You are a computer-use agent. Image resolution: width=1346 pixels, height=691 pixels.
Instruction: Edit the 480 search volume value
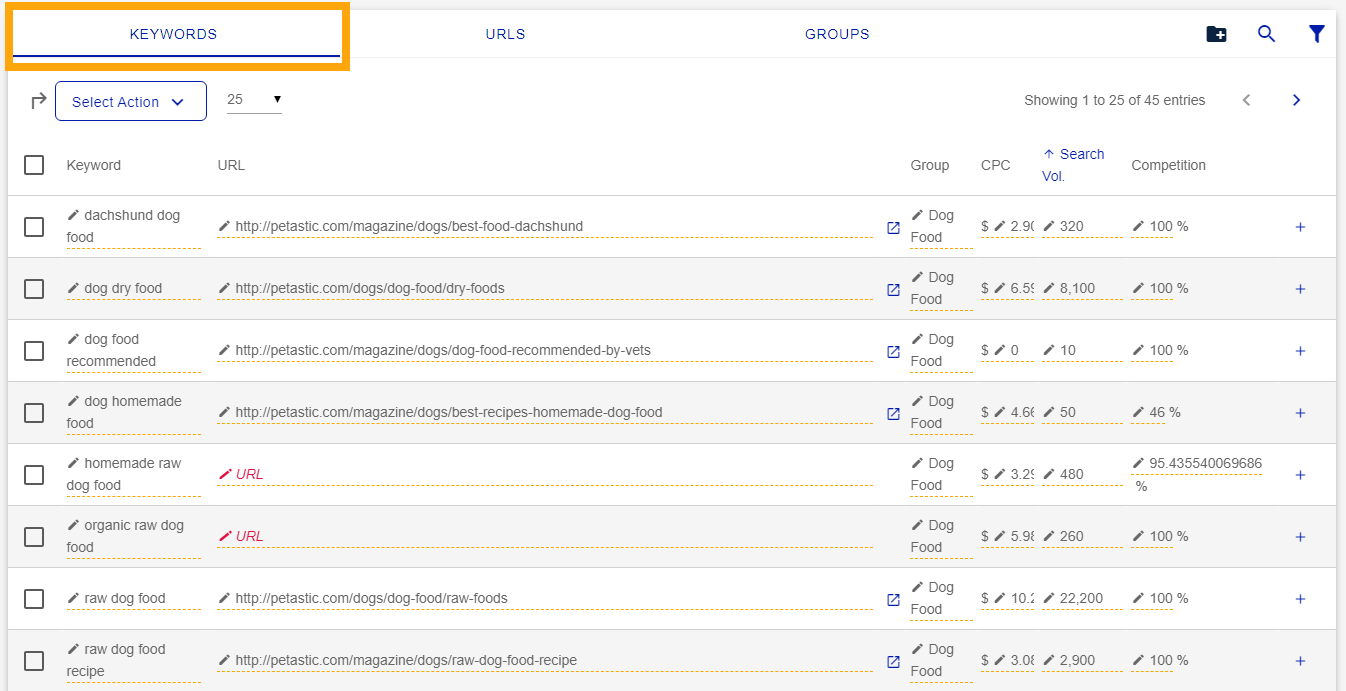[x=1082, y=475]
